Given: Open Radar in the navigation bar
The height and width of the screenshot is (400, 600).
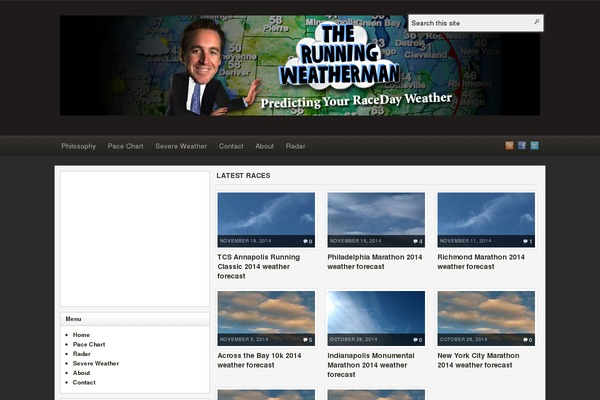Looking at the screenshot, I should 295,146.
